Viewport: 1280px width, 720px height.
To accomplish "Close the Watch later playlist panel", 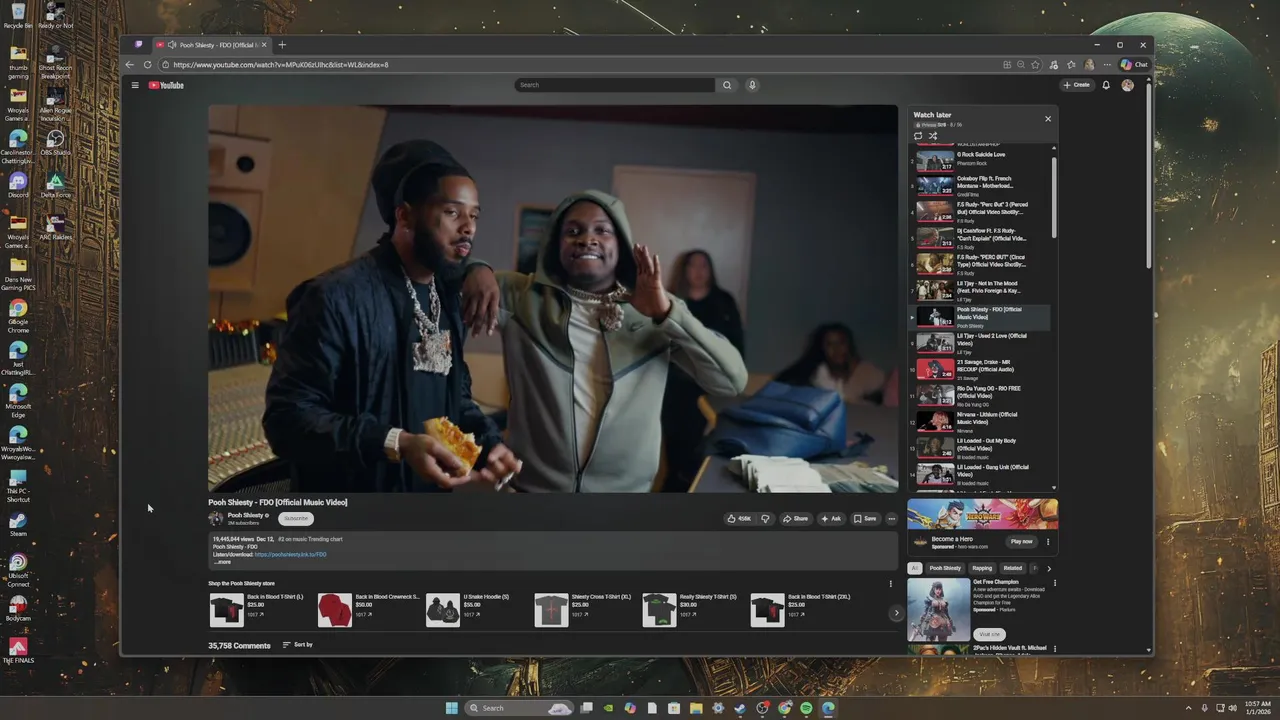I will point(1048,118).
